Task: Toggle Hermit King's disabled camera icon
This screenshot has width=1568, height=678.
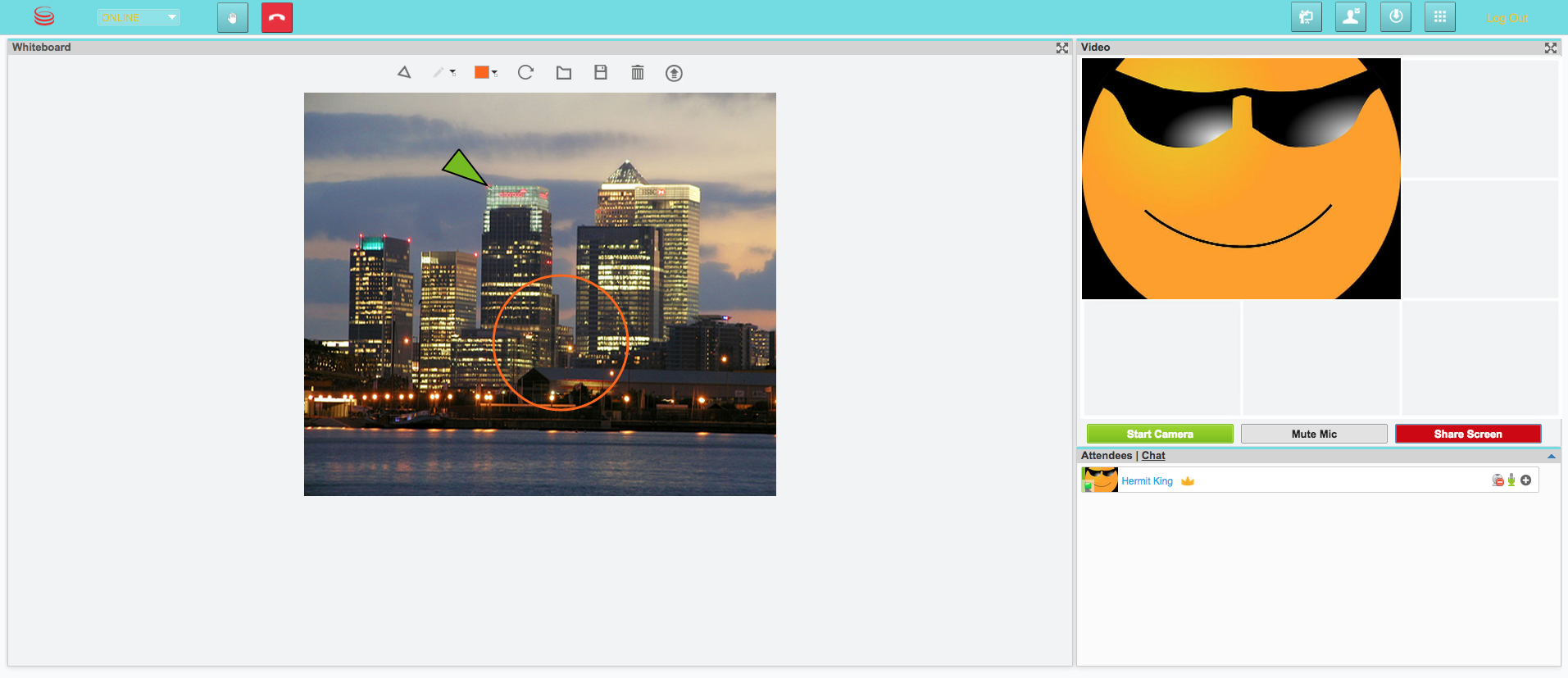Action: coord(1498,480)
